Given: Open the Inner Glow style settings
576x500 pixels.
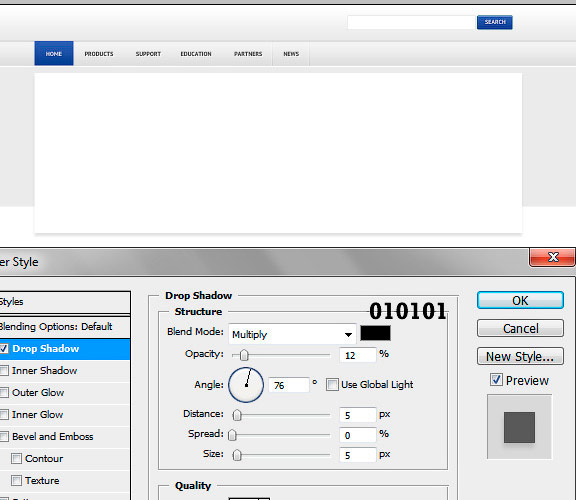Looking at the screenshot, I should [x=37, y=414].
